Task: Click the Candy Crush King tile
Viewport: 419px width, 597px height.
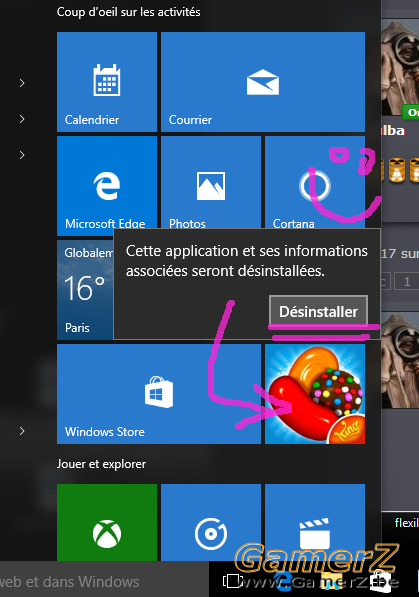Action: pos(315,394)
